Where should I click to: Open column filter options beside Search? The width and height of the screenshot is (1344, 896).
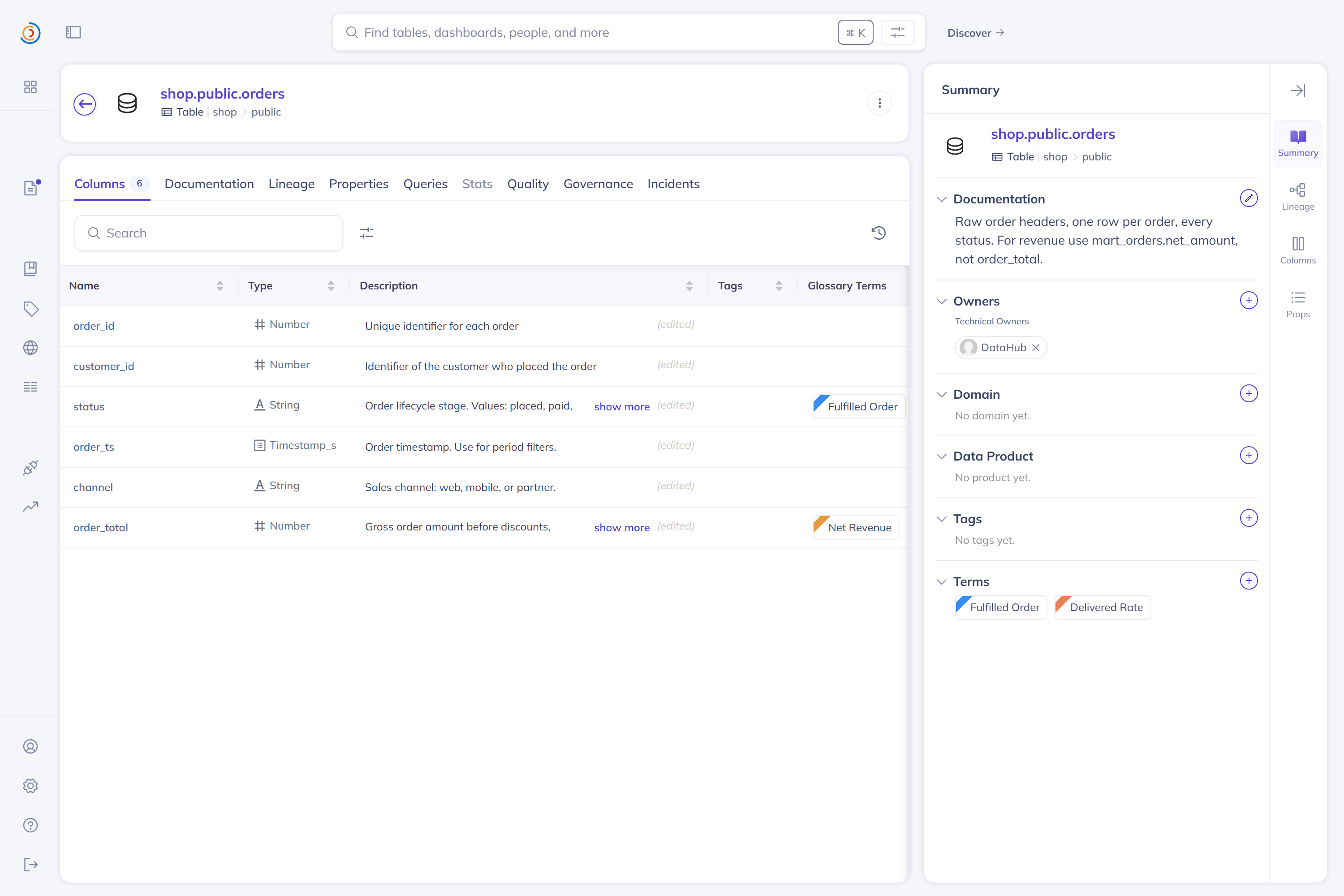tap(366, 233)
